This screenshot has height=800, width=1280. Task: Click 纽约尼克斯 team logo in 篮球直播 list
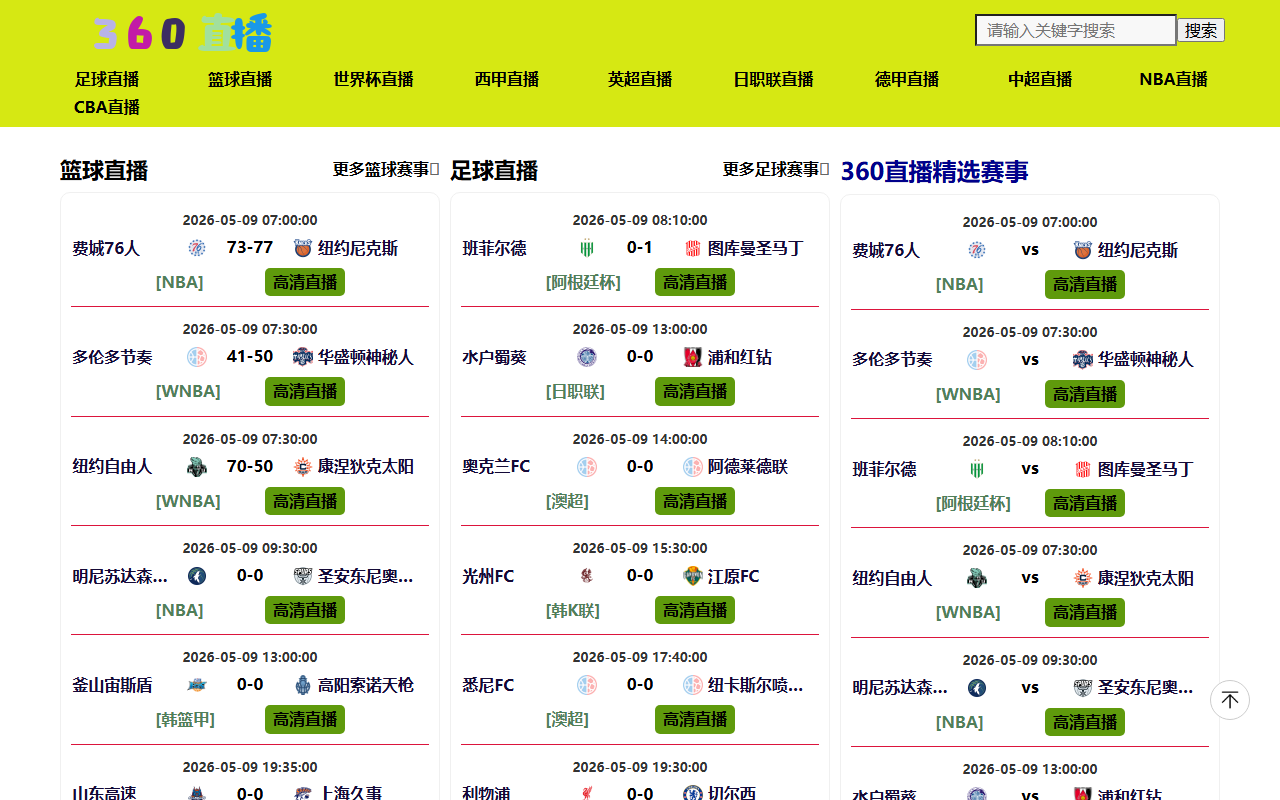click(303, 248)
